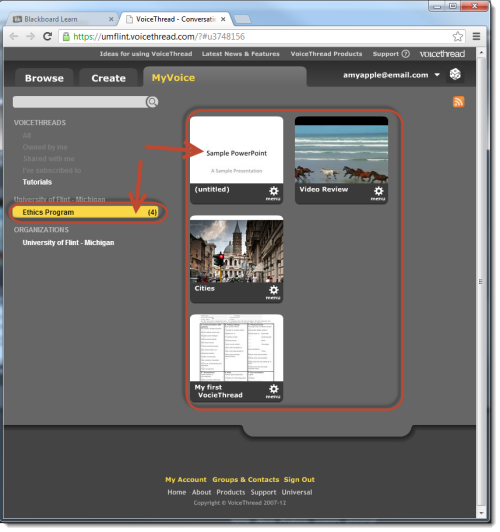Click University of Flint - Michigan organization
500x532 pixels.
pyautogui.click(x=68, y=243)
